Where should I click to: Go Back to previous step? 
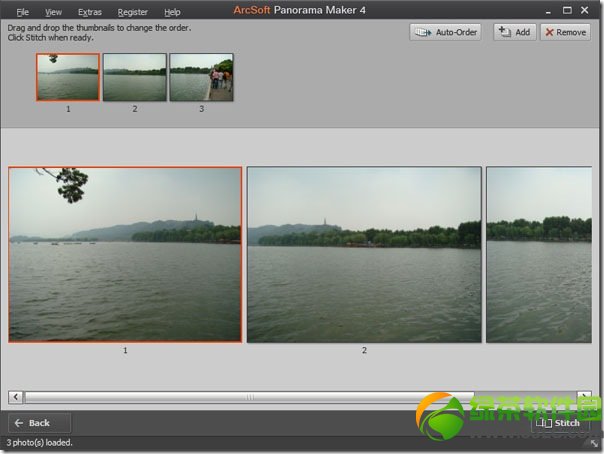click(39, 423)
